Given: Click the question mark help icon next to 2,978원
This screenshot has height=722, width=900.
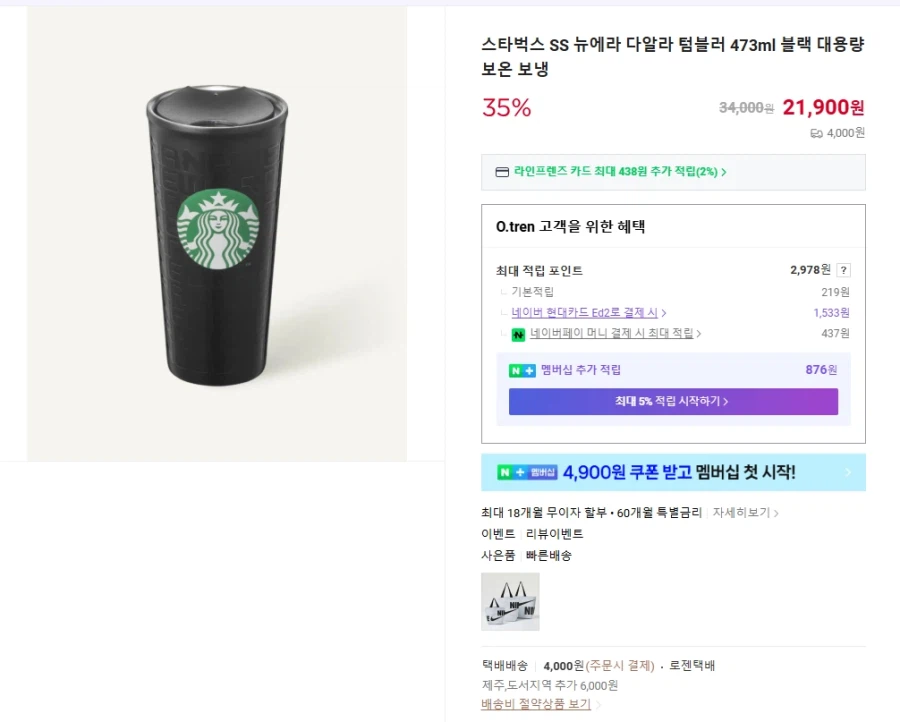Looking at the screenshot, I should tap(844, 270).
